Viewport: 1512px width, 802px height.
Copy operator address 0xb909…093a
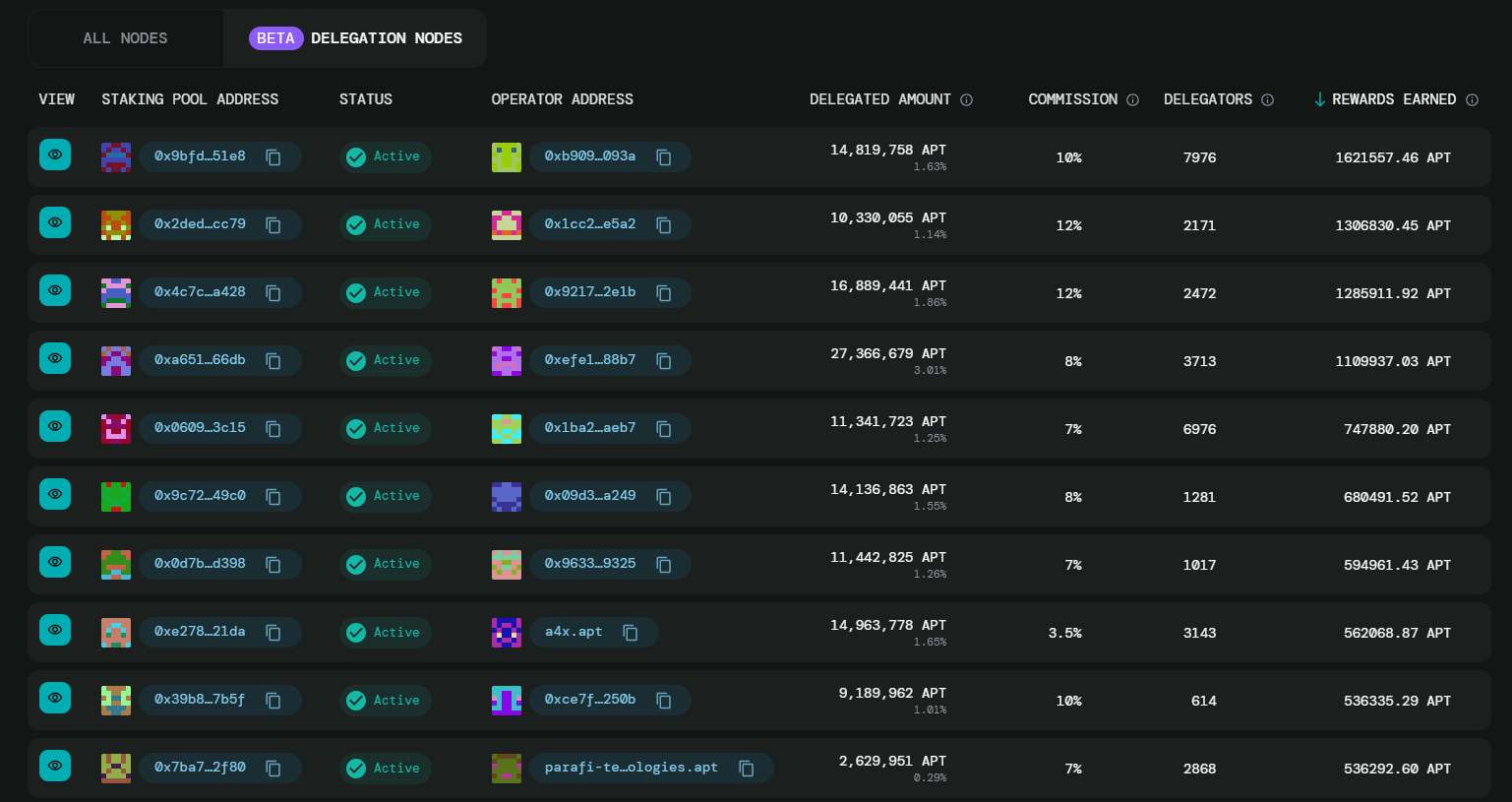[664, 157]
